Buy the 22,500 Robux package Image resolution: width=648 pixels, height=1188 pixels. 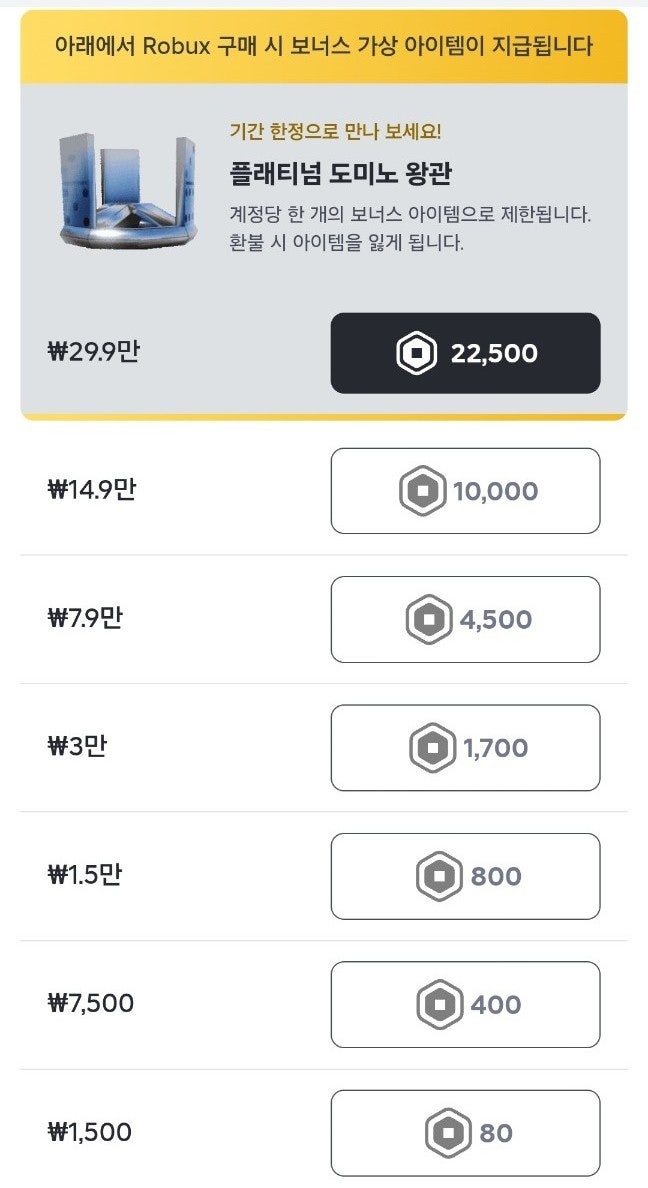[x=466, y=353]
